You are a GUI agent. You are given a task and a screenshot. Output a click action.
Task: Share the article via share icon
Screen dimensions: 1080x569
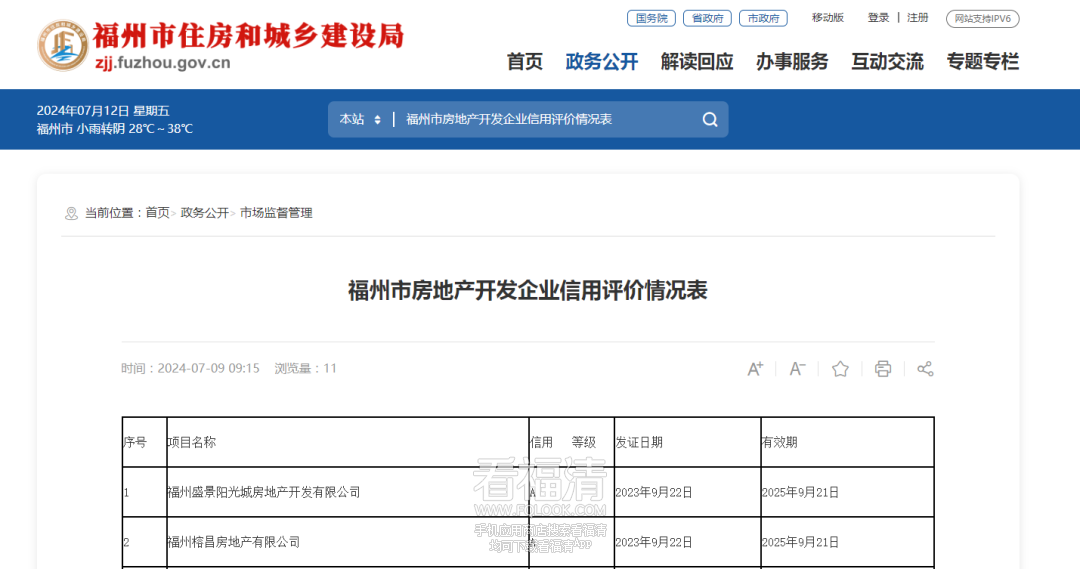925,369
